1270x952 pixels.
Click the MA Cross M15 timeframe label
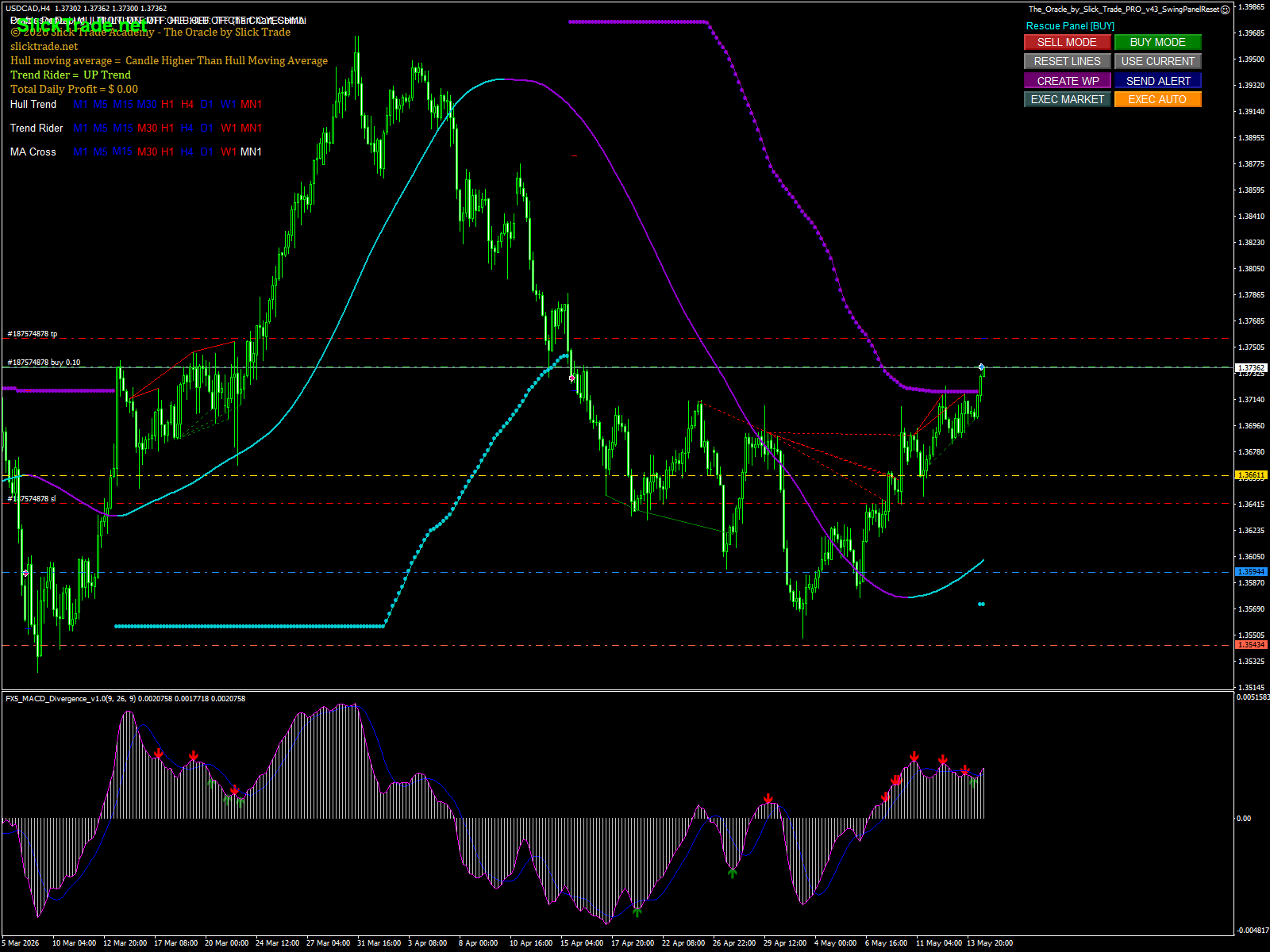pos(122,152)
